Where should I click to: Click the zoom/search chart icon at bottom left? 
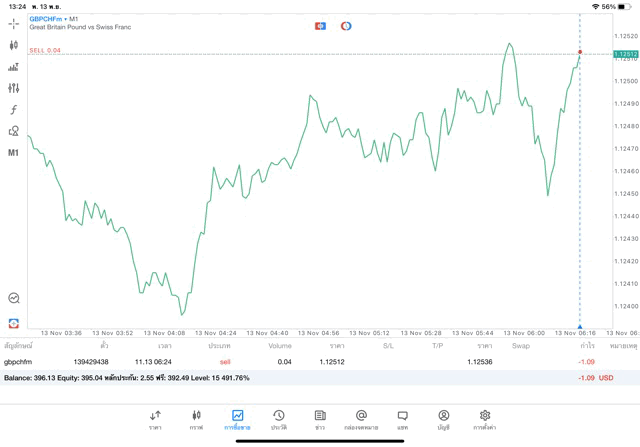click(x=13, y=298)
